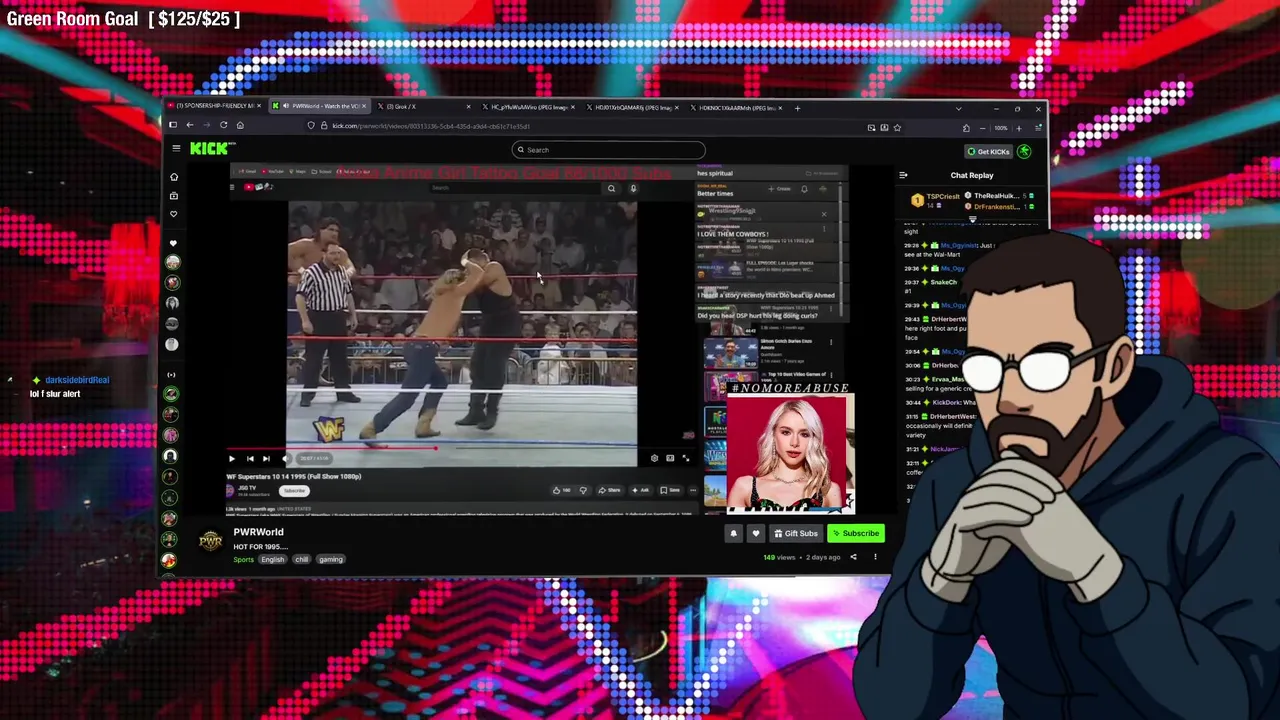Share the PWRWorld stream
Viewport: 1280px width, 720px height.
click(x=853, y=557)
